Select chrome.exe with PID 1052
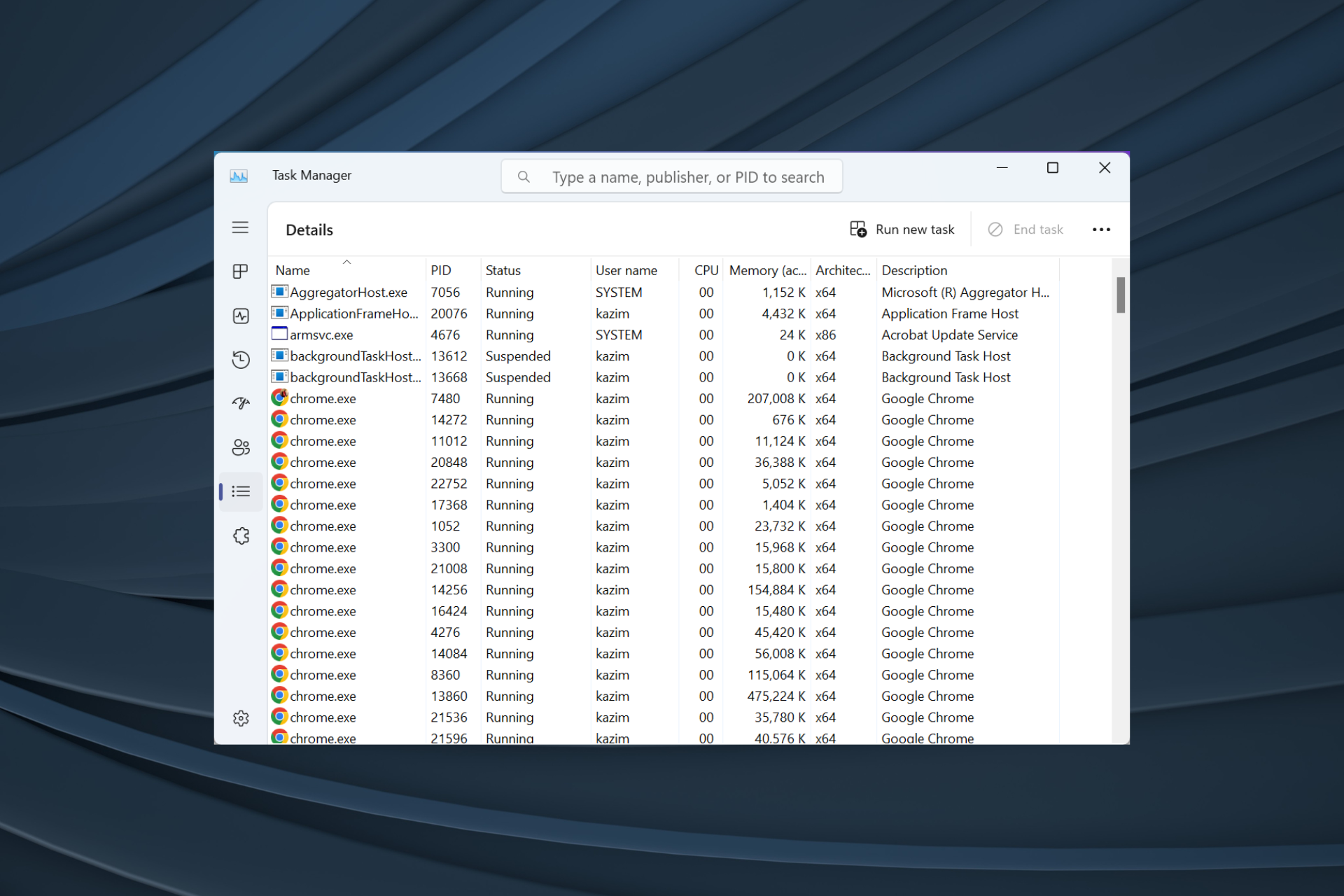 [x=323, y=526]
